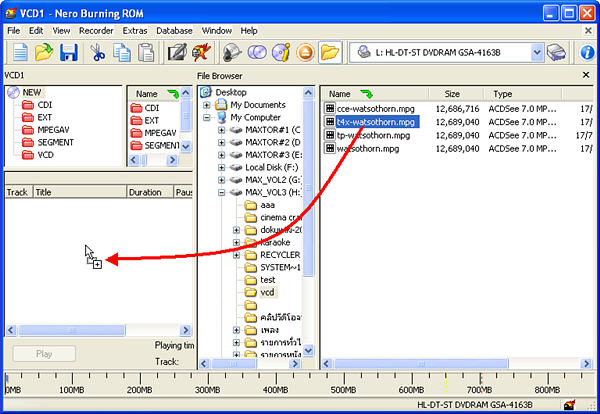Image resolution: width=600 pixels, height=414 pixels.
Task: Expand the Local Disk (F:) drive
Action: pyautogui.click(x=221, y=168)
